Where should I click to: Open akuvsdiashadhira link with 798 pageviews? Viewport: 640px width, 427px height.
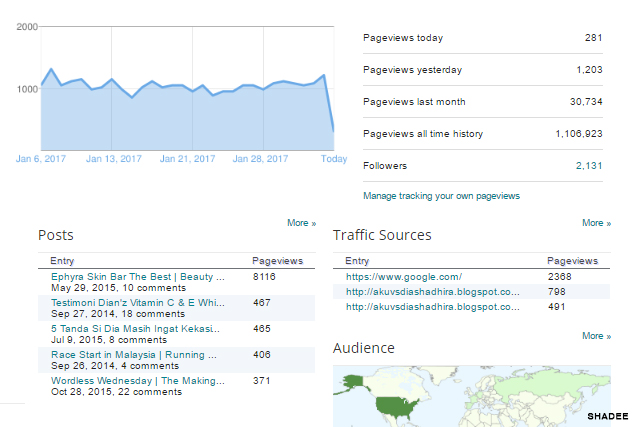[433, 292]
